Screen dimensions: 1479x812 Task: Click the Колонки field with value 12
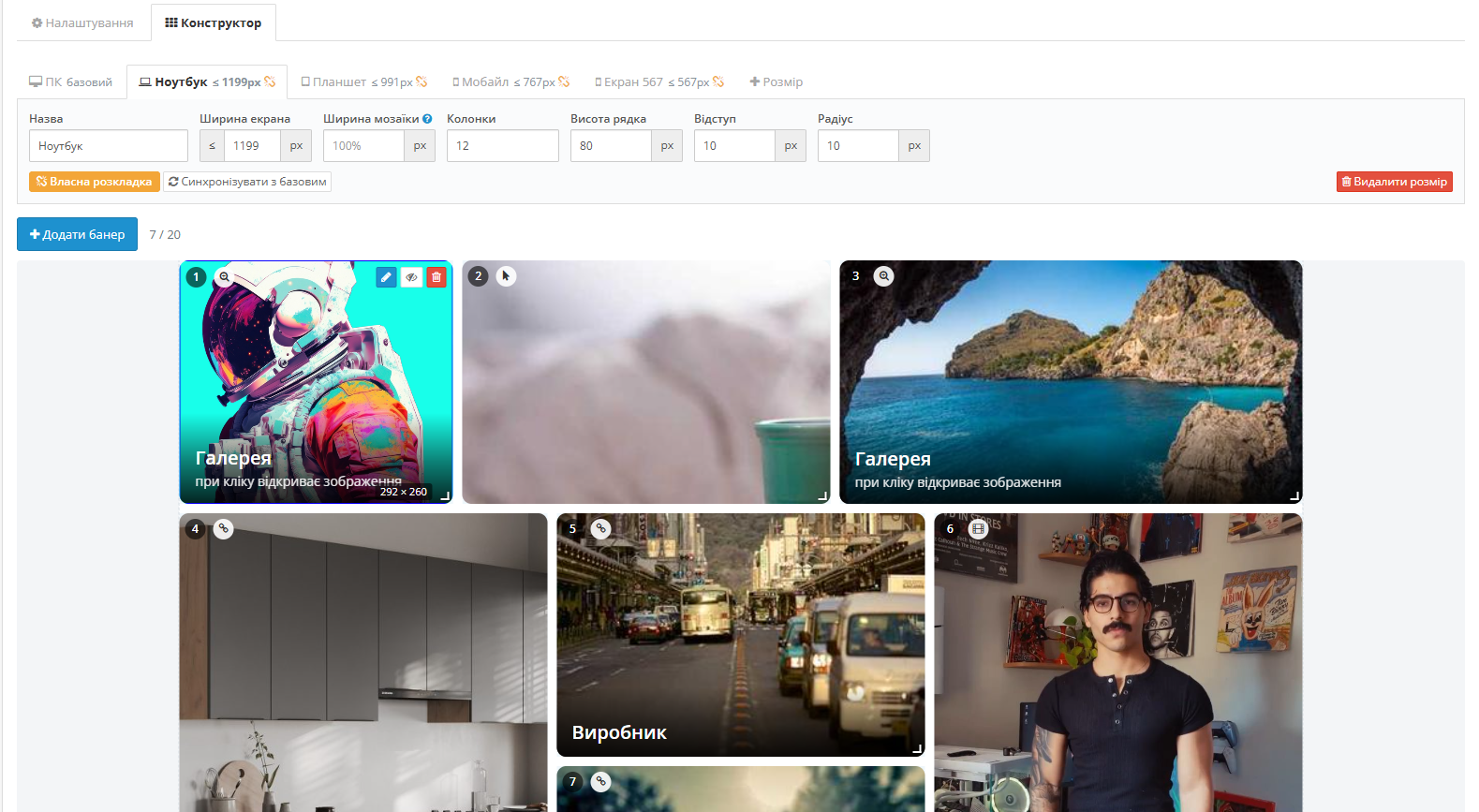(x=503, y=146)
